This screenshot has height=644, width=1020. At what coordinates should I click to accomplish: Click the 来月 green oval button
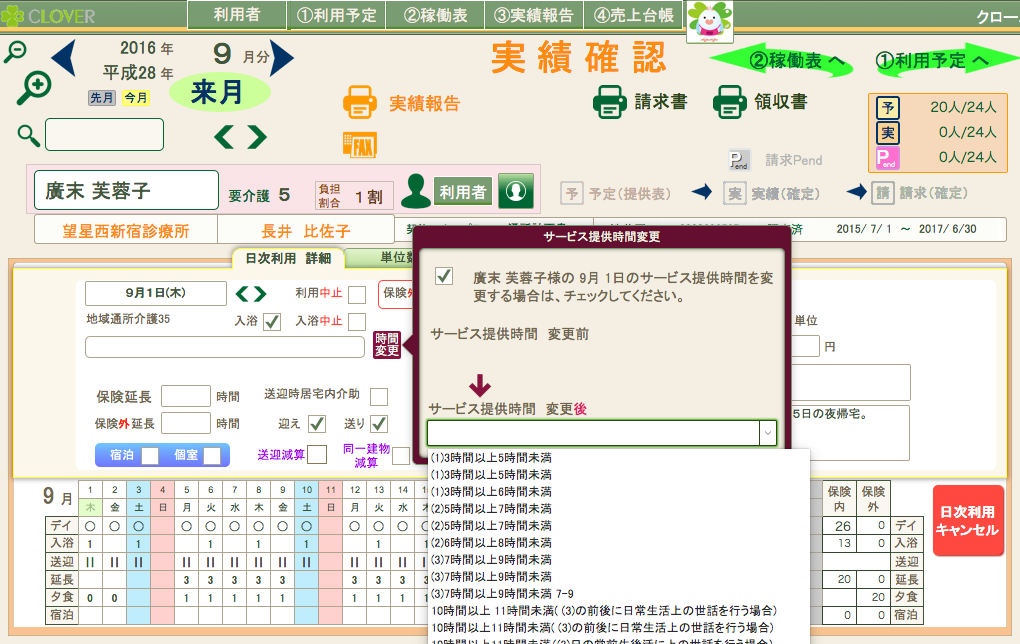pos(219,92)
